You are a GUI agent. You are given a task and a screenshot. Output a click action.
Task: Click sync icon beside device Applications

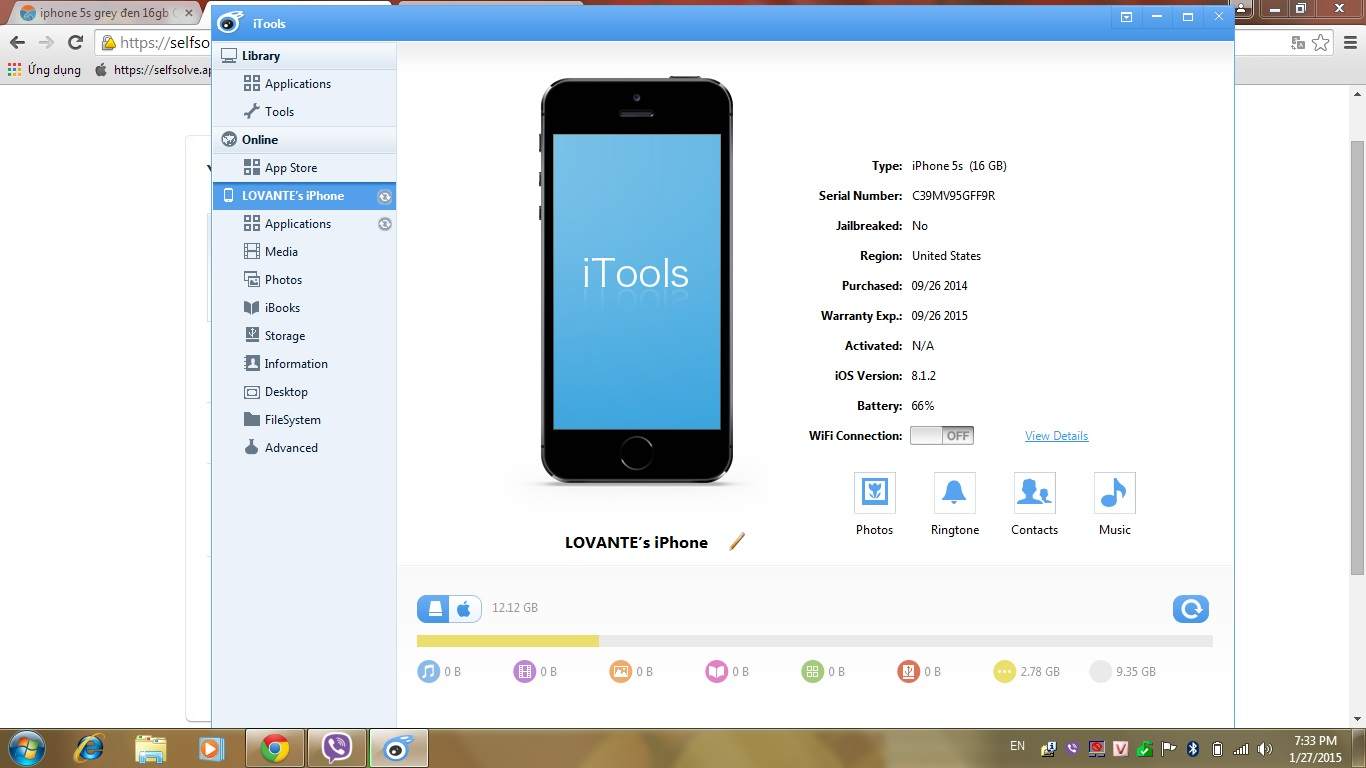pos(384,224)
